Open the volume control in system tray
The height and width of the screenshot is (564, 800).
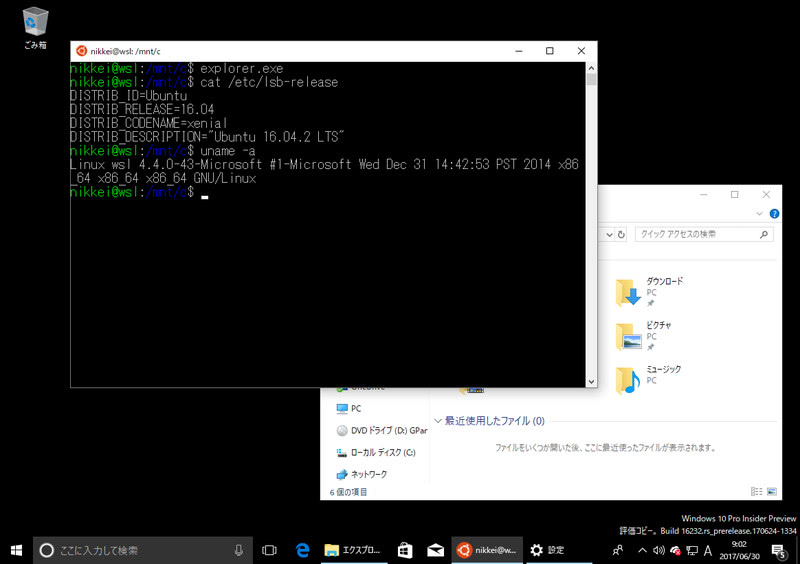coord(659,550)
